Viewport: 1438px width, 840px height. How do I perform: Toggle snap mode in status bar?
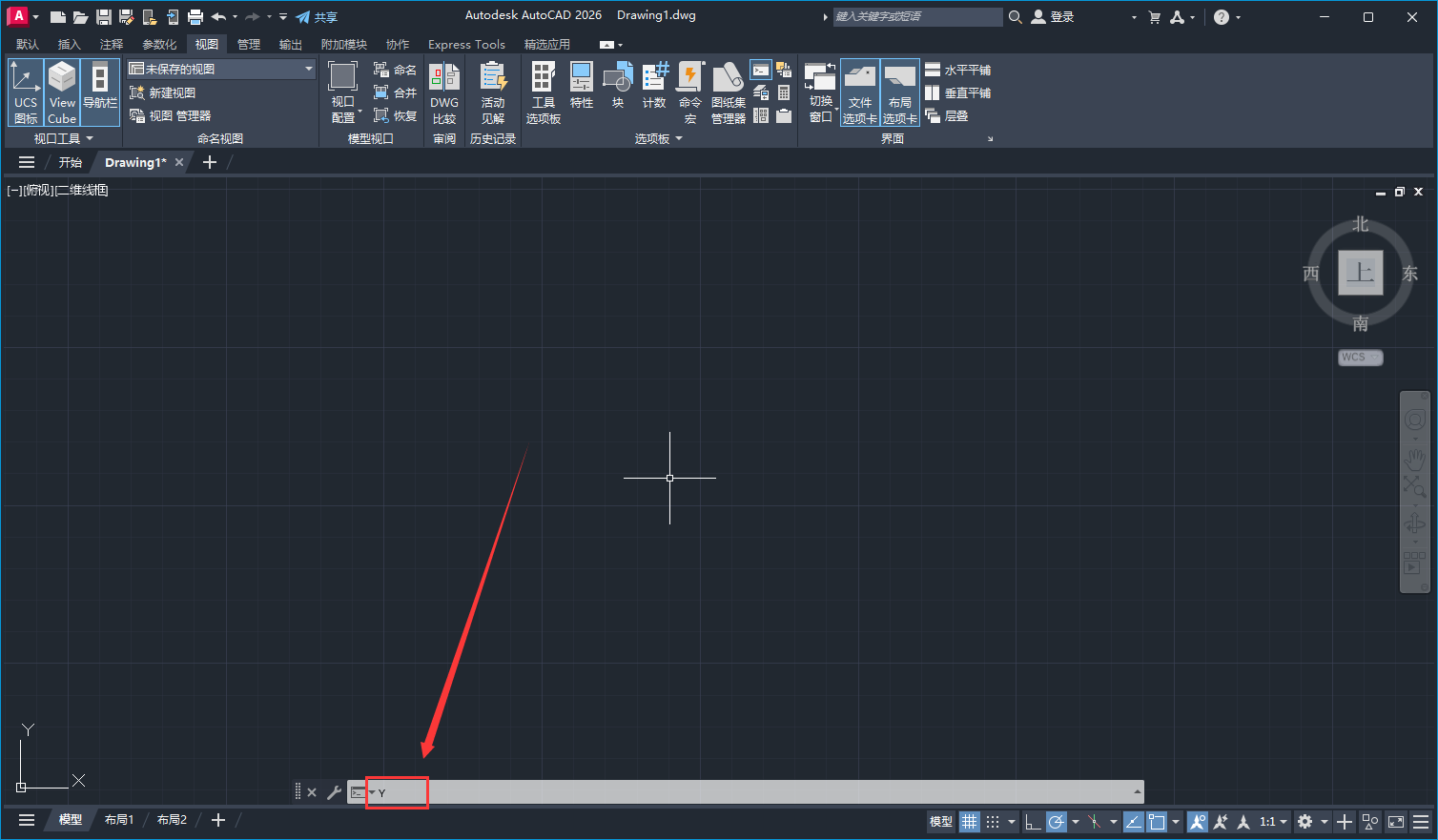(993, 821)
